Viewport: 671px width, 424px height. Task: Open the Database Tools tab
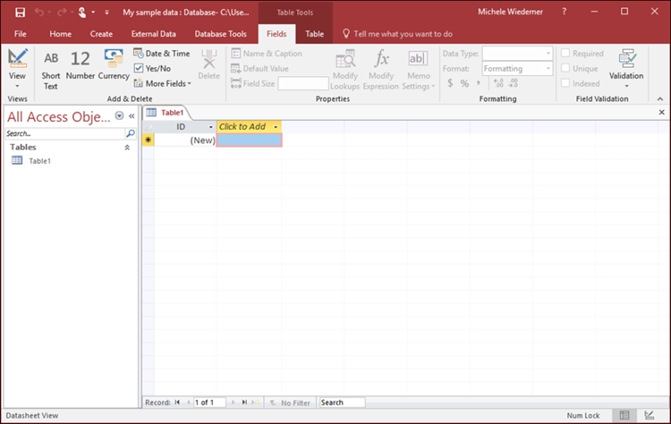tap(220, 34)
